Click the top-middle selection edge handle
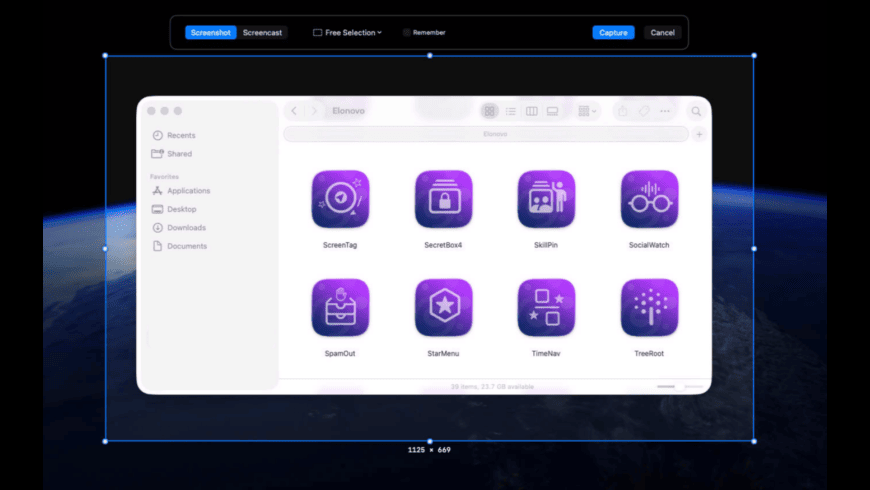 [x=430, y=55]
